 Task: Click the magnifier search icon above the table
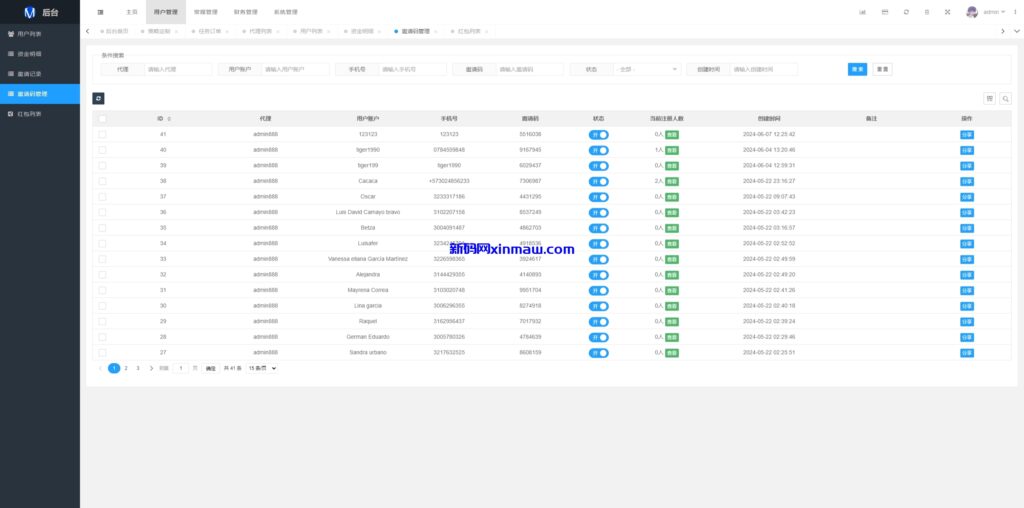1005,98
